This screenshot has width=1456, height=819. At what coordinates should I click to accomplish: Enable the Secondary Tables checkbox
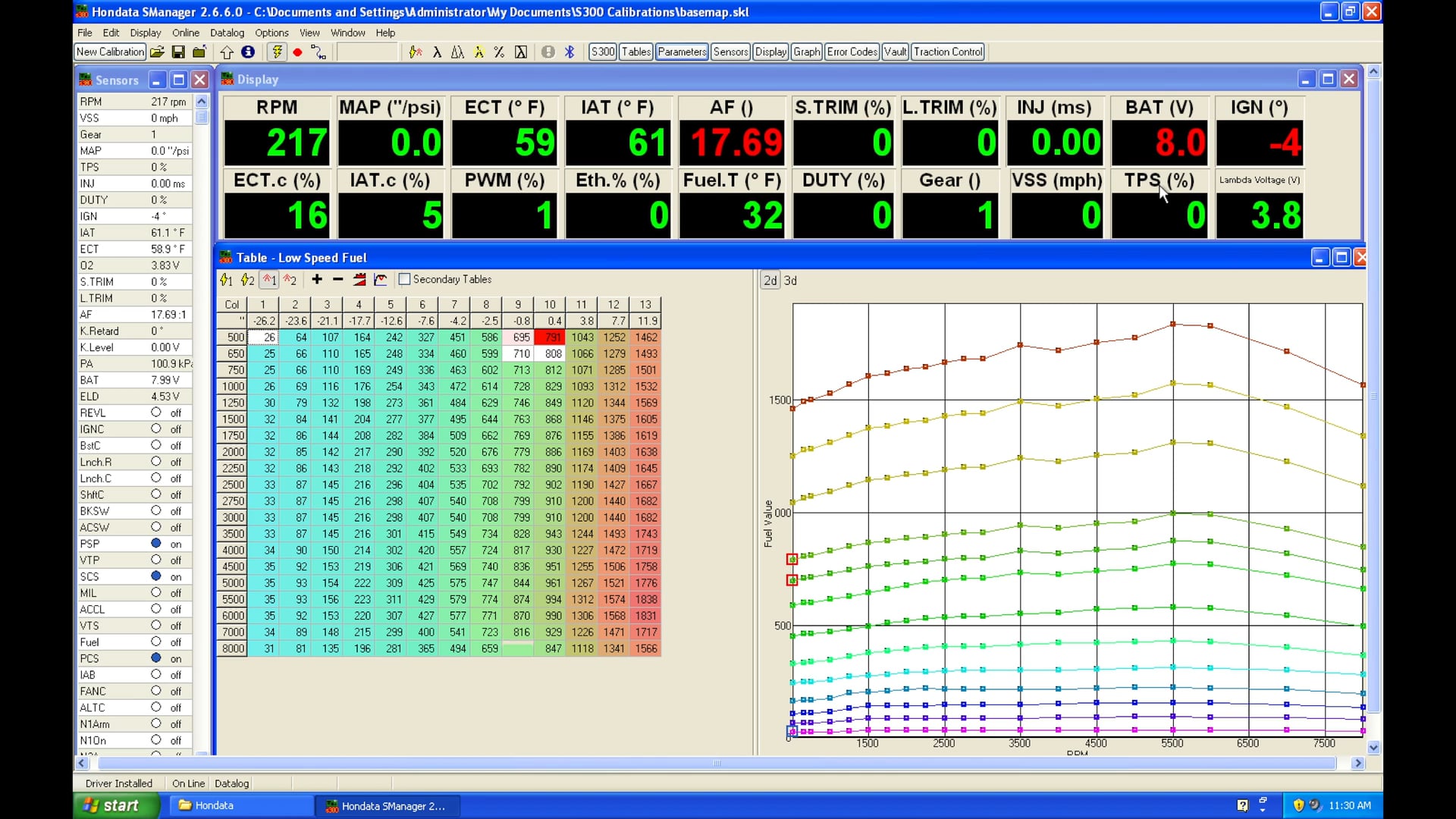(404, 279)
